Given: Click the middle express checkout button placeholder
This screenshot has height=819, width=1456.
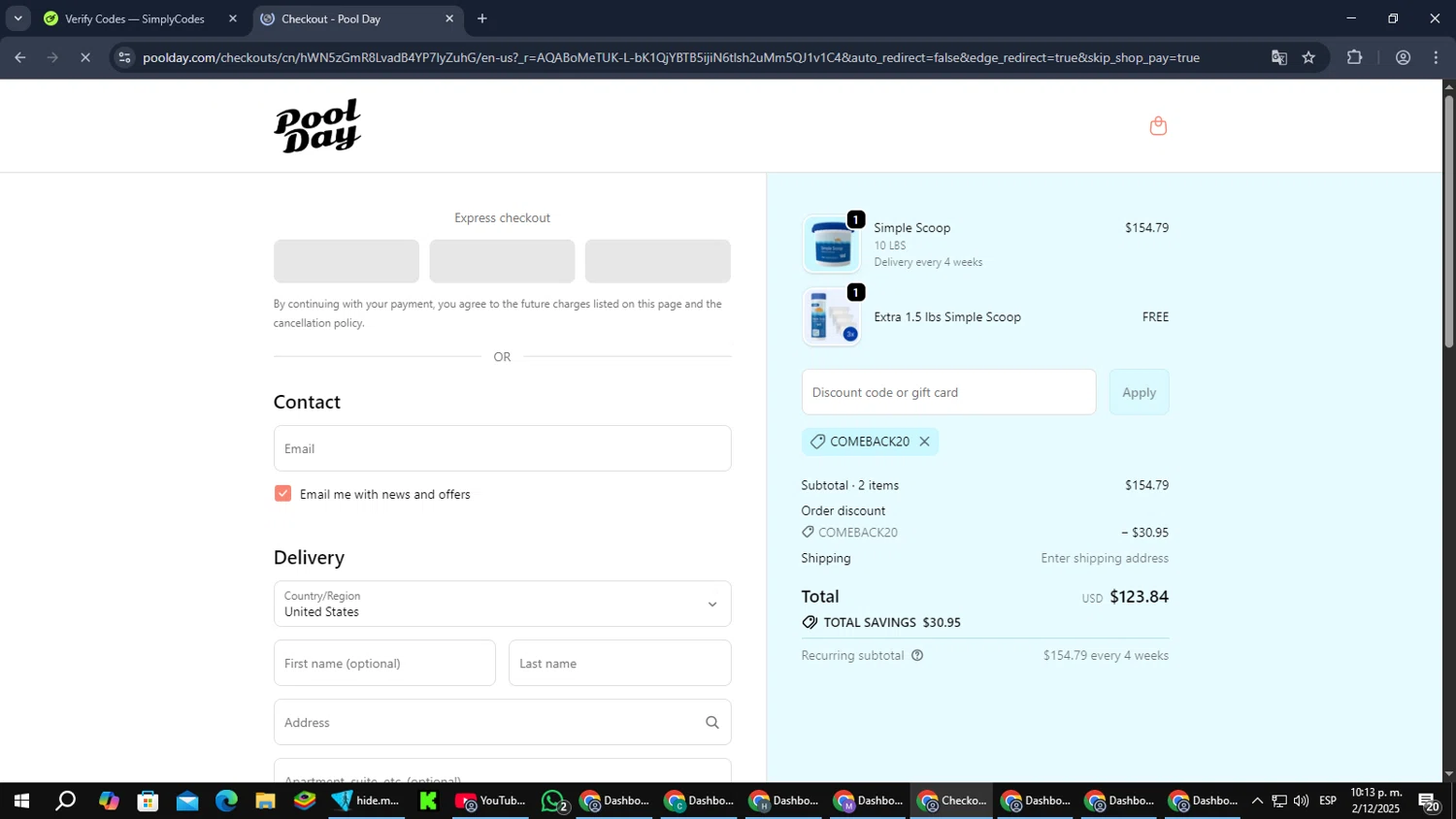Looking at the screenshot, I should coord(502,261).
